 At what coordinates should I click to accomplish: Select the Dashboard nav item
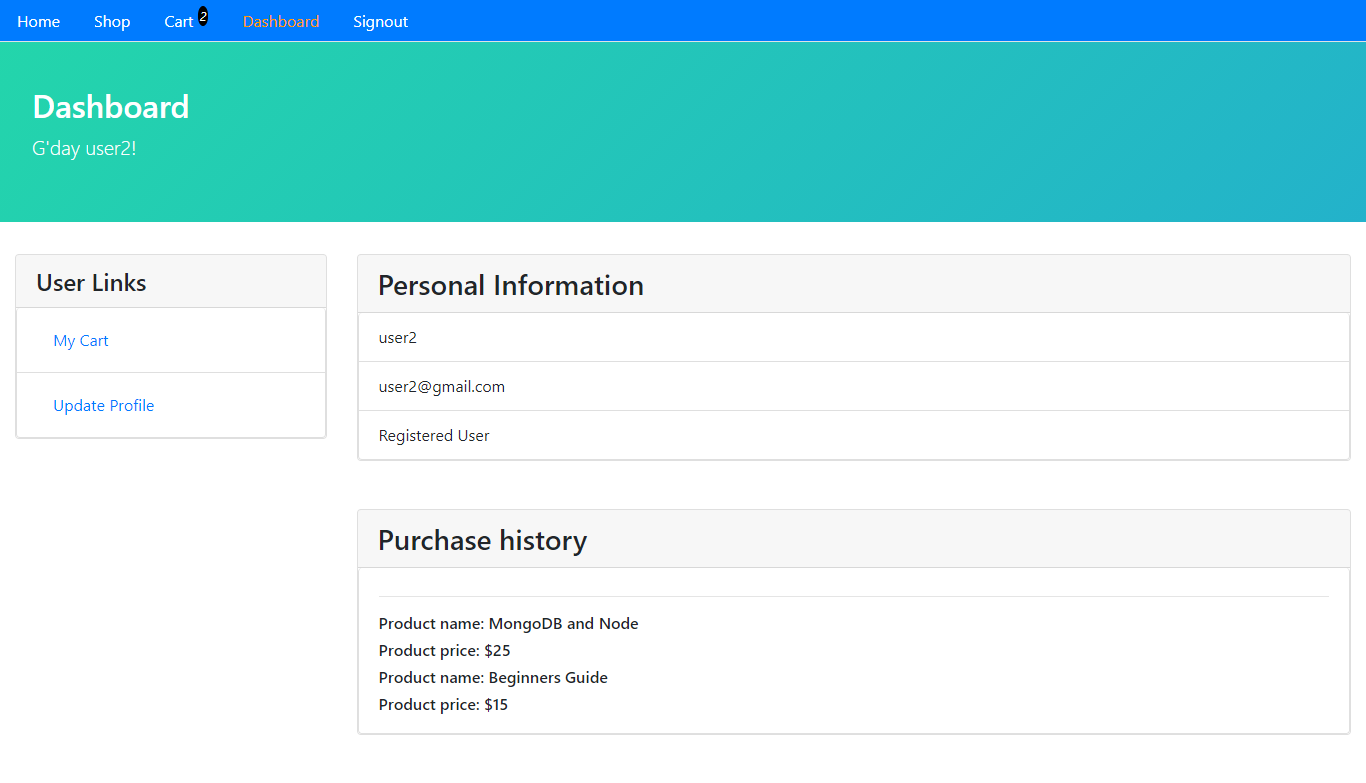pyautogui.click(x=281, y=21)
